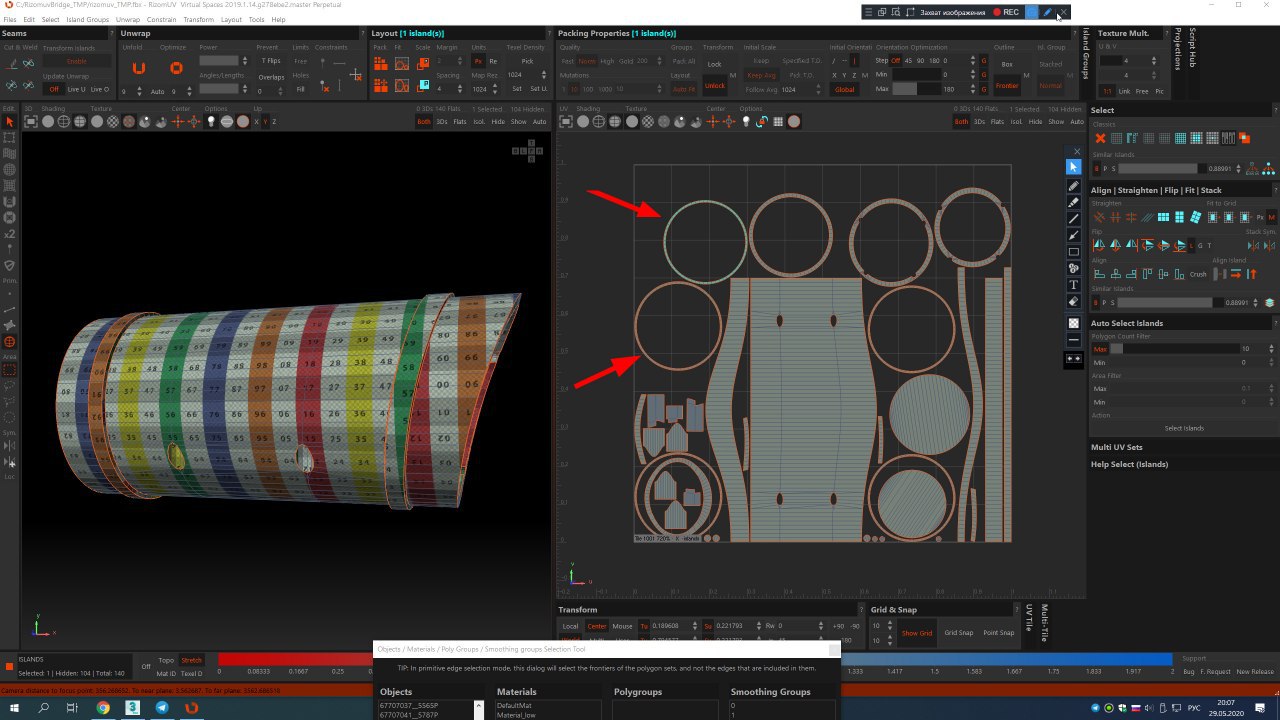Expand the Multi UV Sets panel
The height and width of the screenshot is (720, 1280).
click(x=1116, y=447)
